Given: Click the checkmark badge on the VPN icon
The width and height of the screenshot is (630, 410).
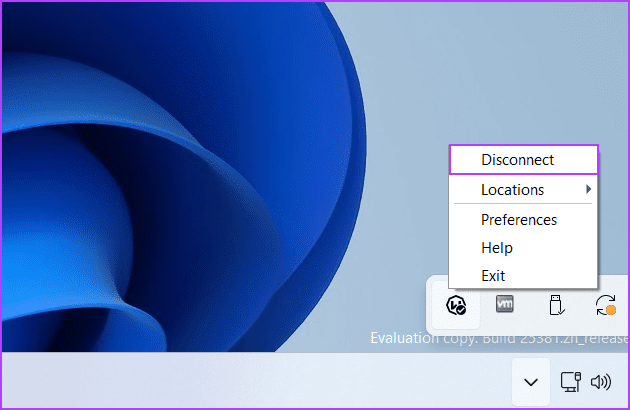Looking at the screenshot, I should click(x=461, y=311).
